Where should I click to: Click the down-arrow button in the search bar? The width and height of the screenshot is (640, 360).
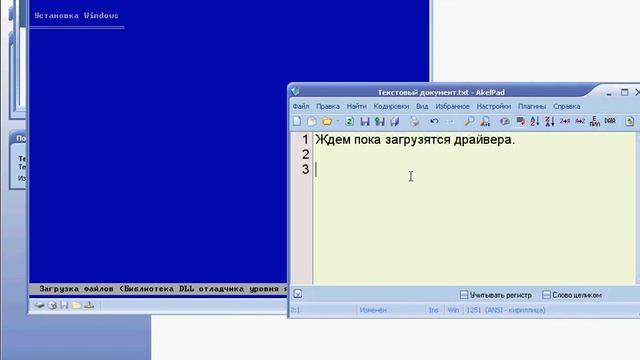298,294
